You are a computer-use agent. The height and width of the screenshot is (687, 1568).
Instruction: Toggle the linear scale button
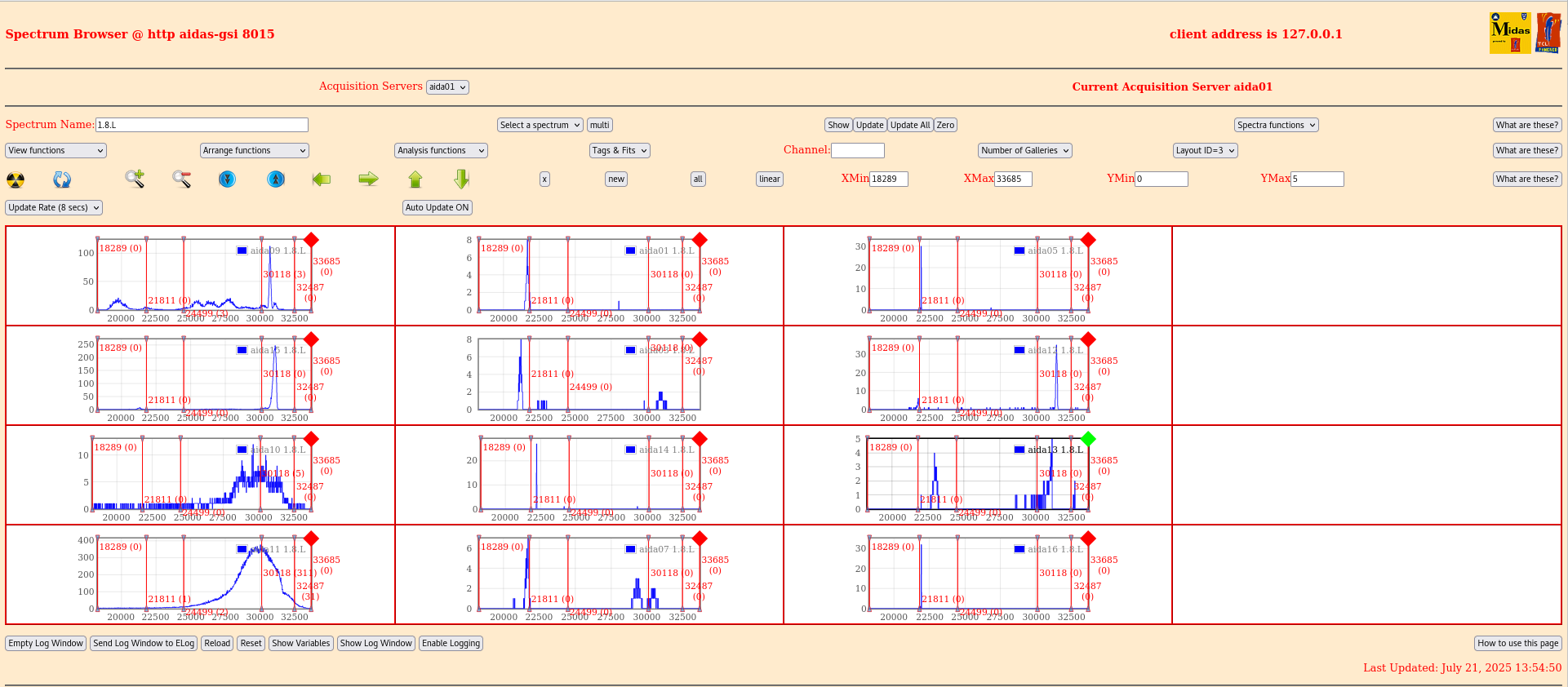coord(770,180)
